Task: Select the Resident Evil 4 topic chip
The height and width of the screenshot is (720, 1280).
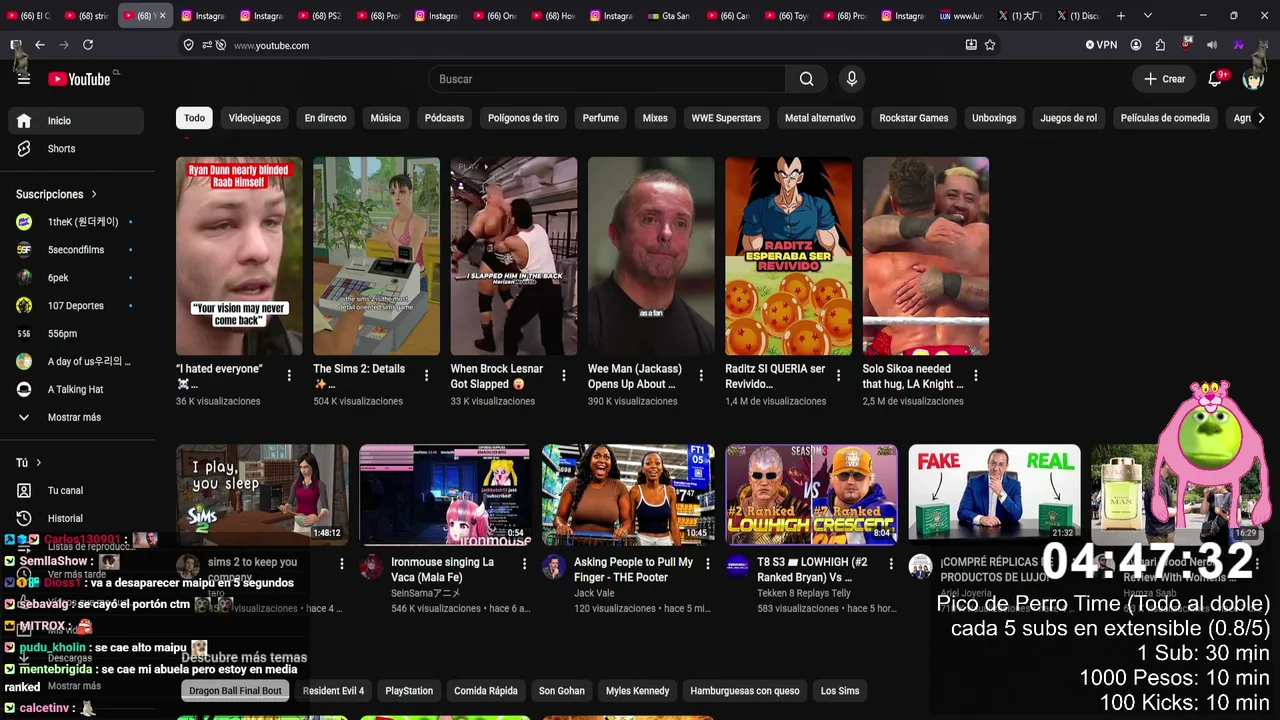Action: pyautogui.click(x=334, y=691)
